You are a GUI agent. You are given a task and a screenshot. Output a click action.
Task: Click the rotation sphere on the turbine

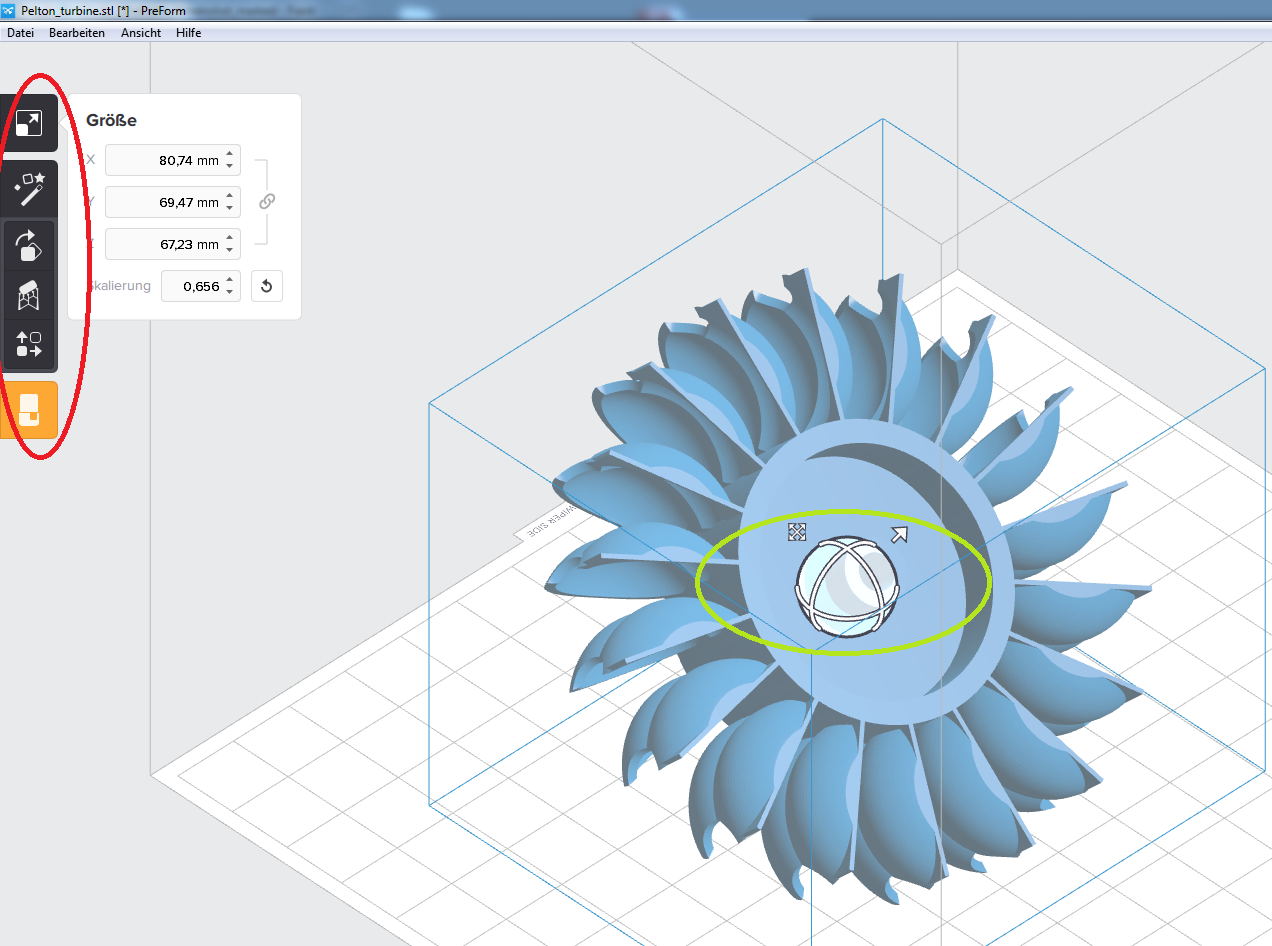(846, 587)
